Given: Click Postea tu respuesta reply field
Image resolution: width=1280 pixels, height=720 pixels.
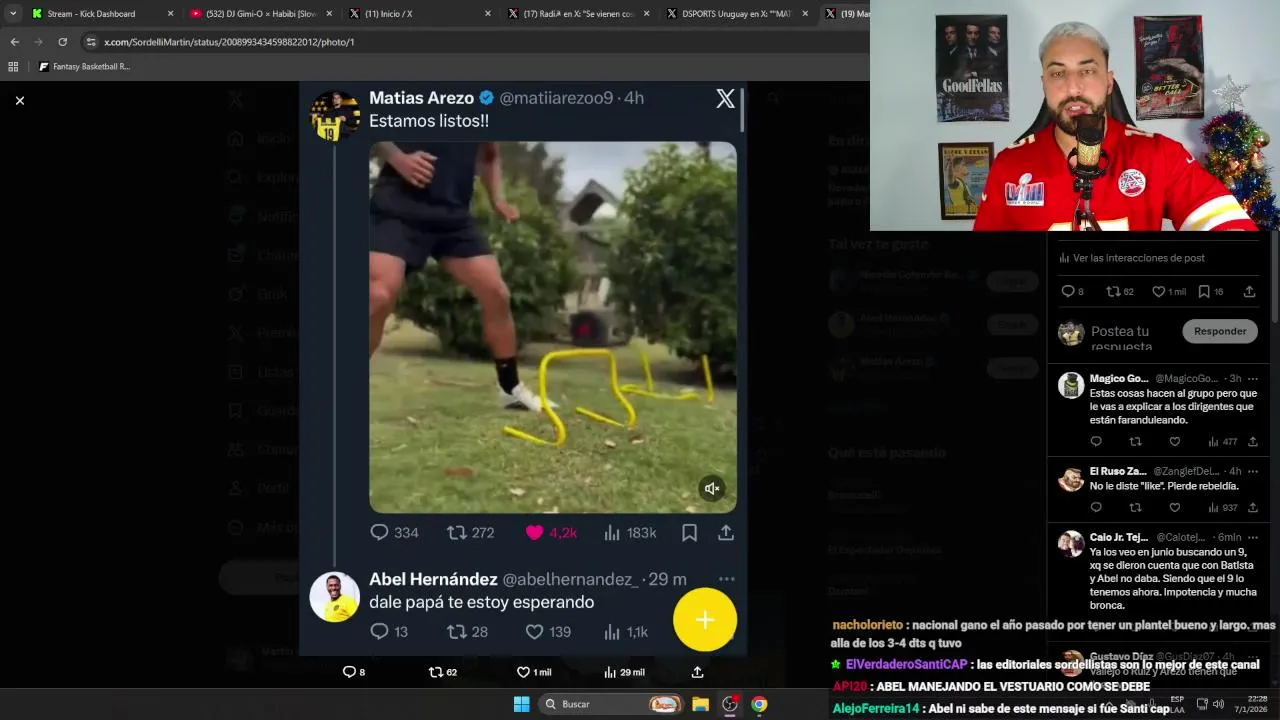Looking at the screenshot, I should (x=1122, y=338).
